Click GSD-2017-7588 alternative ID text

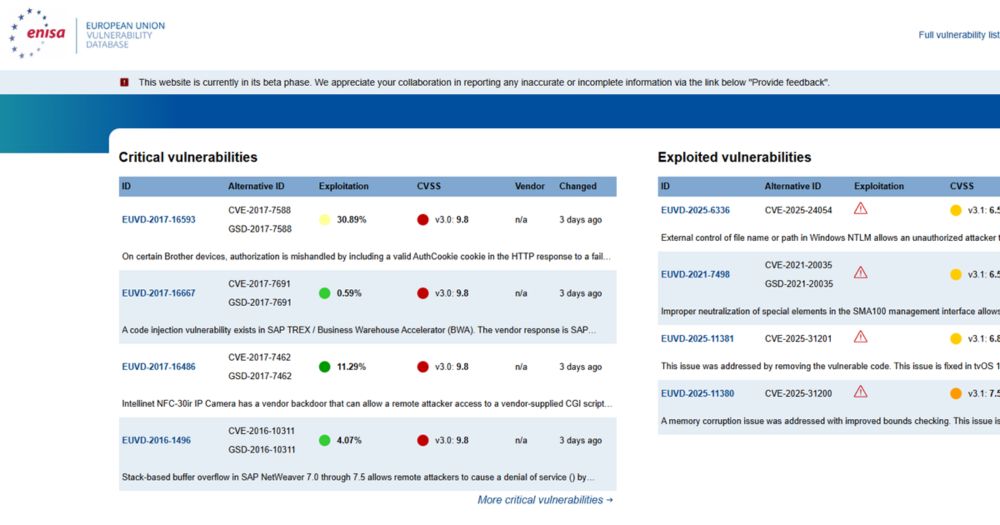point(260,229)
